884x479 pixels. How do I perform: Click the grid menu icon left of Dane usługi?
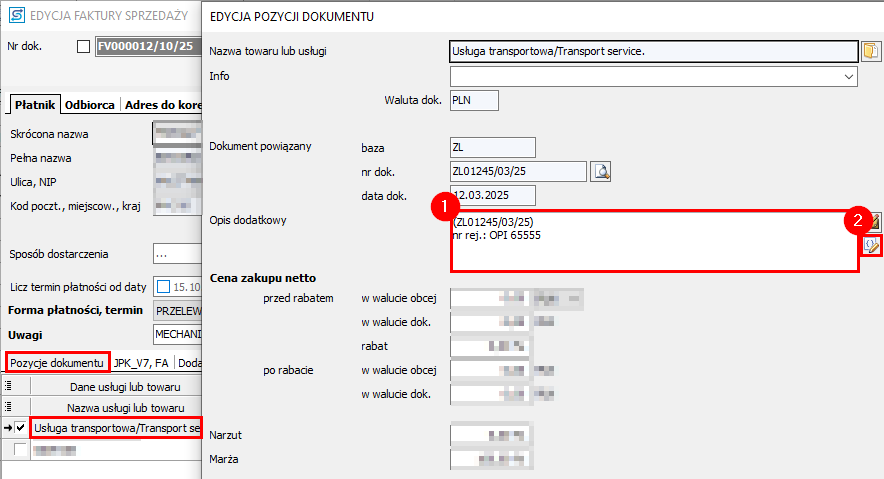(x=8, y=386)
